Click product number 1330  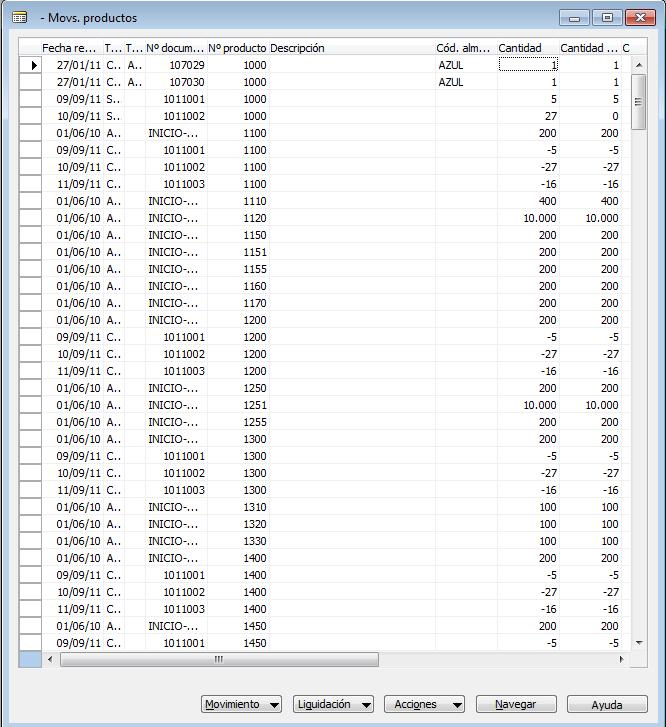coord(255,541)
